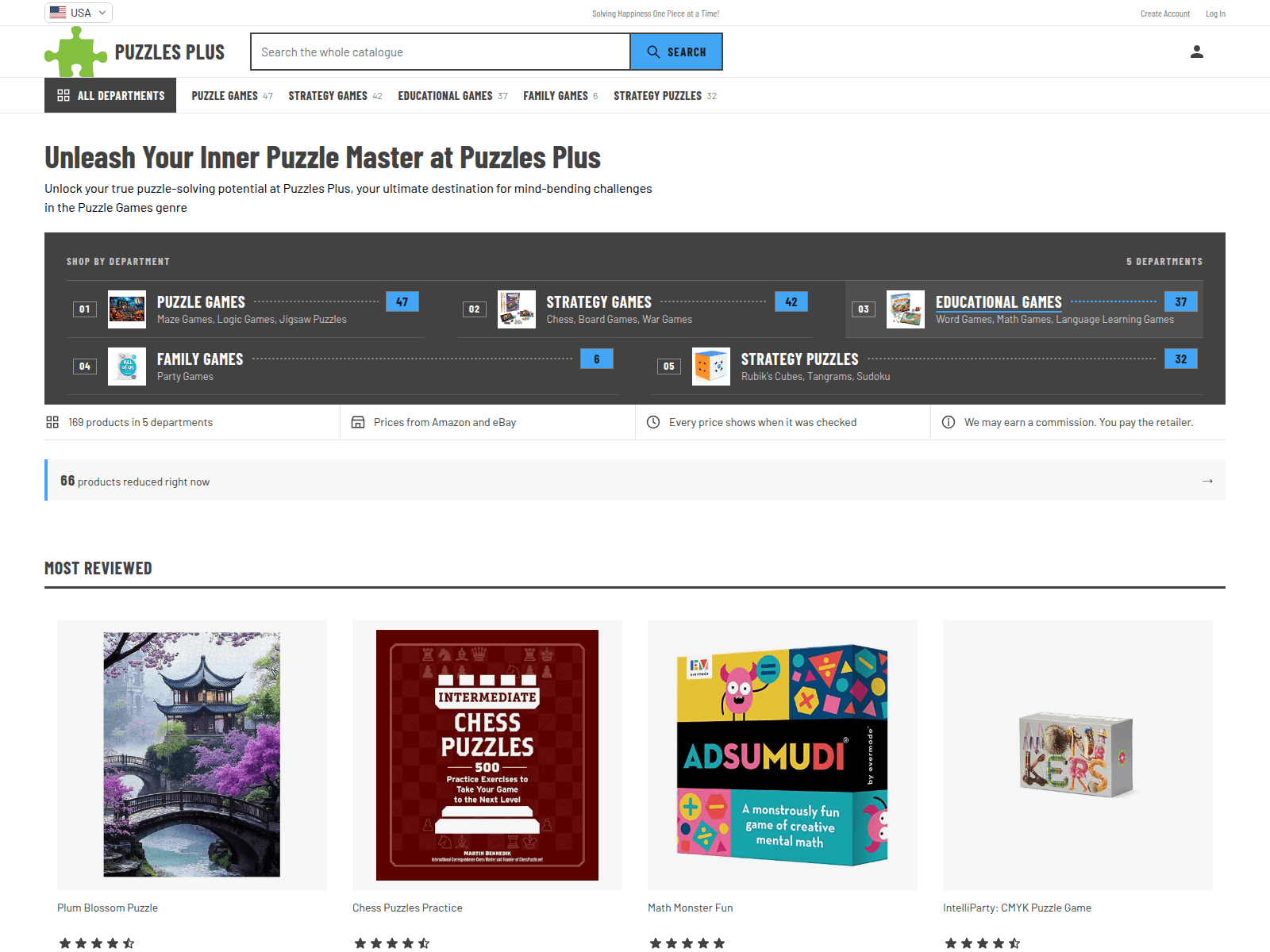Click the 47 count badge for Puzzle Games
This screenshot has width=1270, height=952.
[x=402, y=301]
